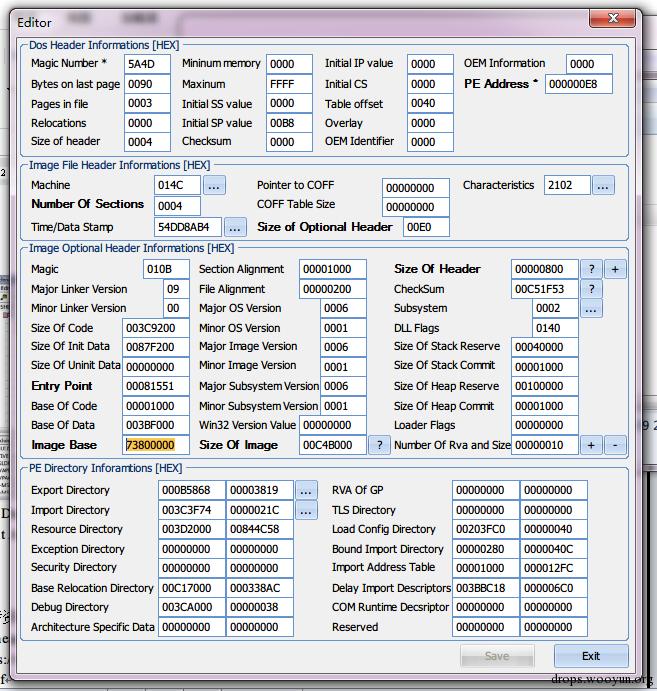This screenshot has height=691, width=657.
Task: Open the Export Directory ellipsis button
Action: click(306, 491)
